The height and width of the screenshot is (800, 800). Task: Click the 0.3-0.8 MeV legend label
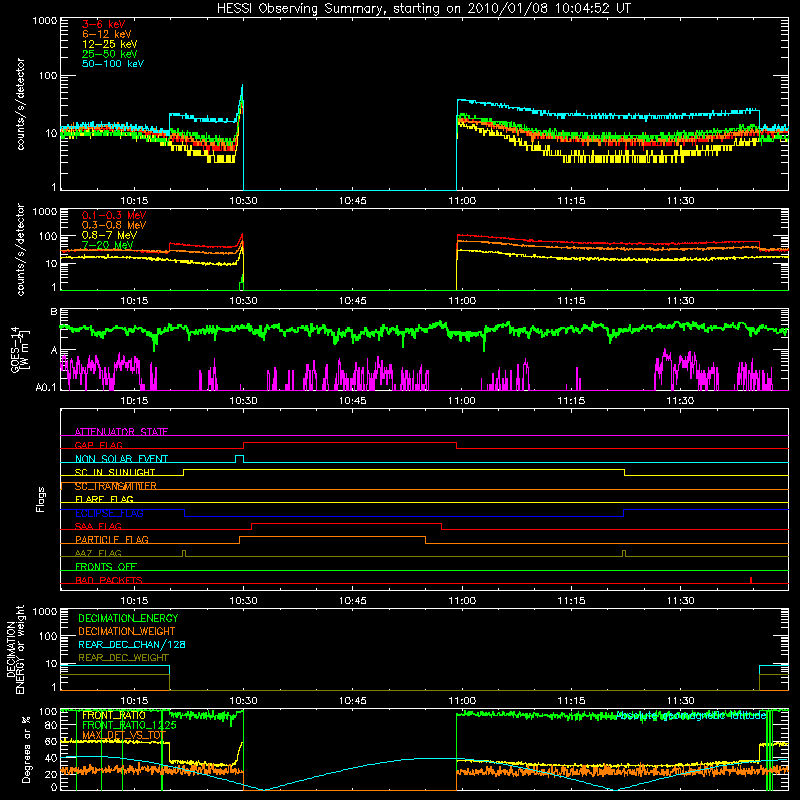[114, 225]
